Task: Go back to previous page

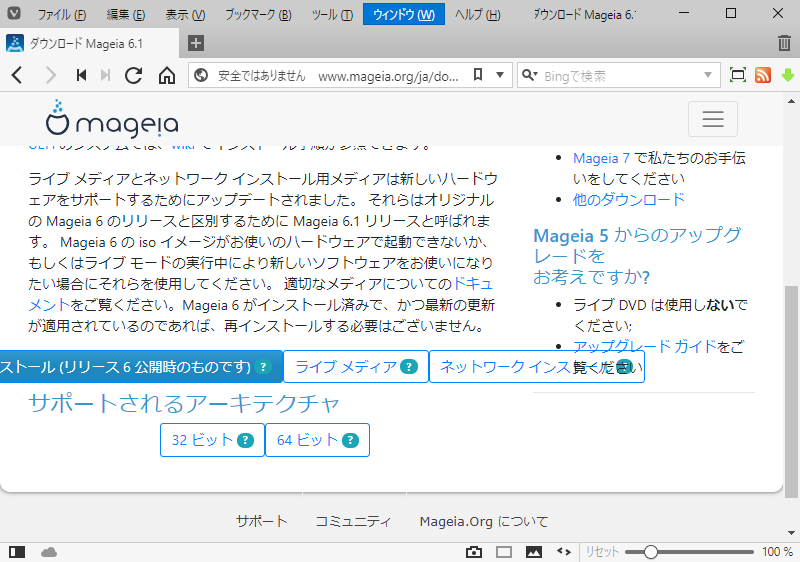Action: coord(17,75)
